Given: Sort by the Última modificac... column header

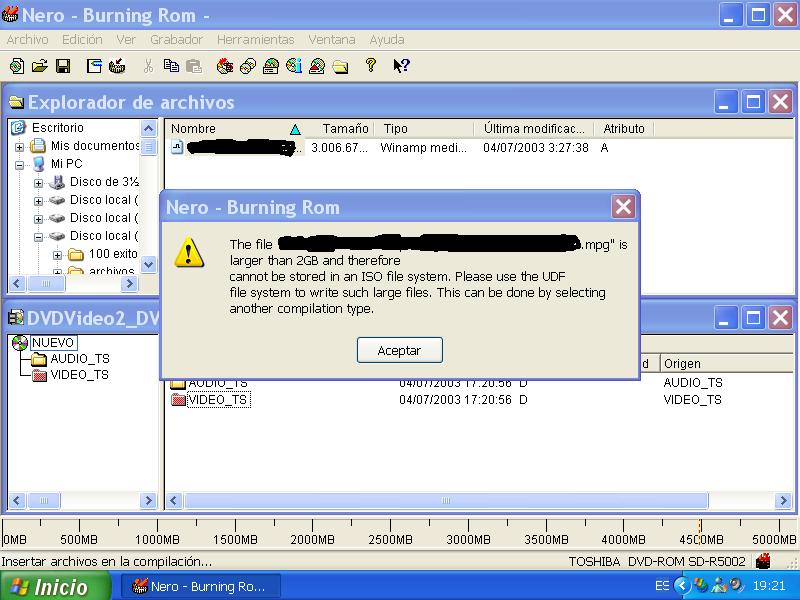Looking at the screenshot, I should click(x=534, y=129).
